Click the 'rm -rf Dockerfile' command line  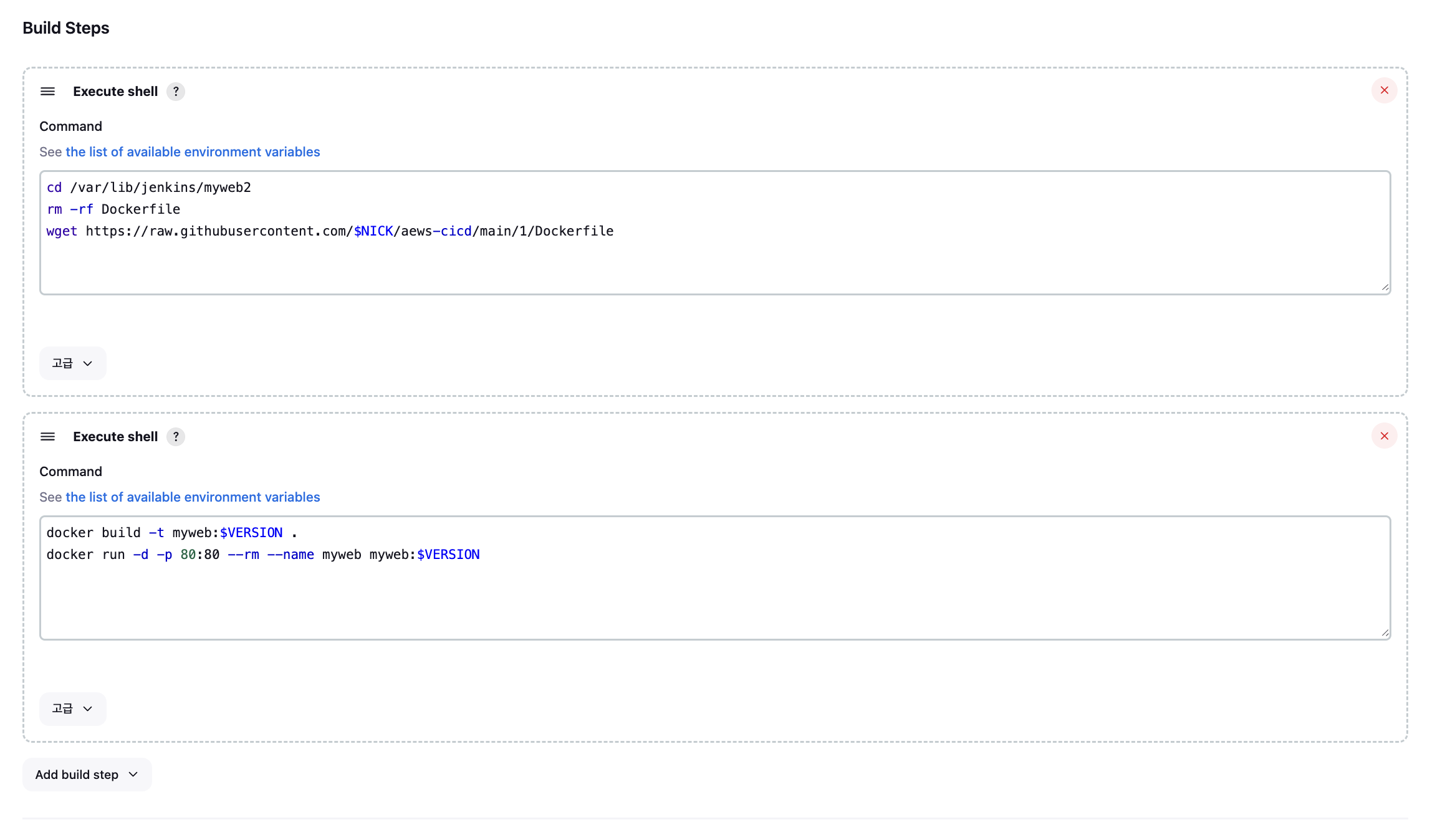point(113,209)
